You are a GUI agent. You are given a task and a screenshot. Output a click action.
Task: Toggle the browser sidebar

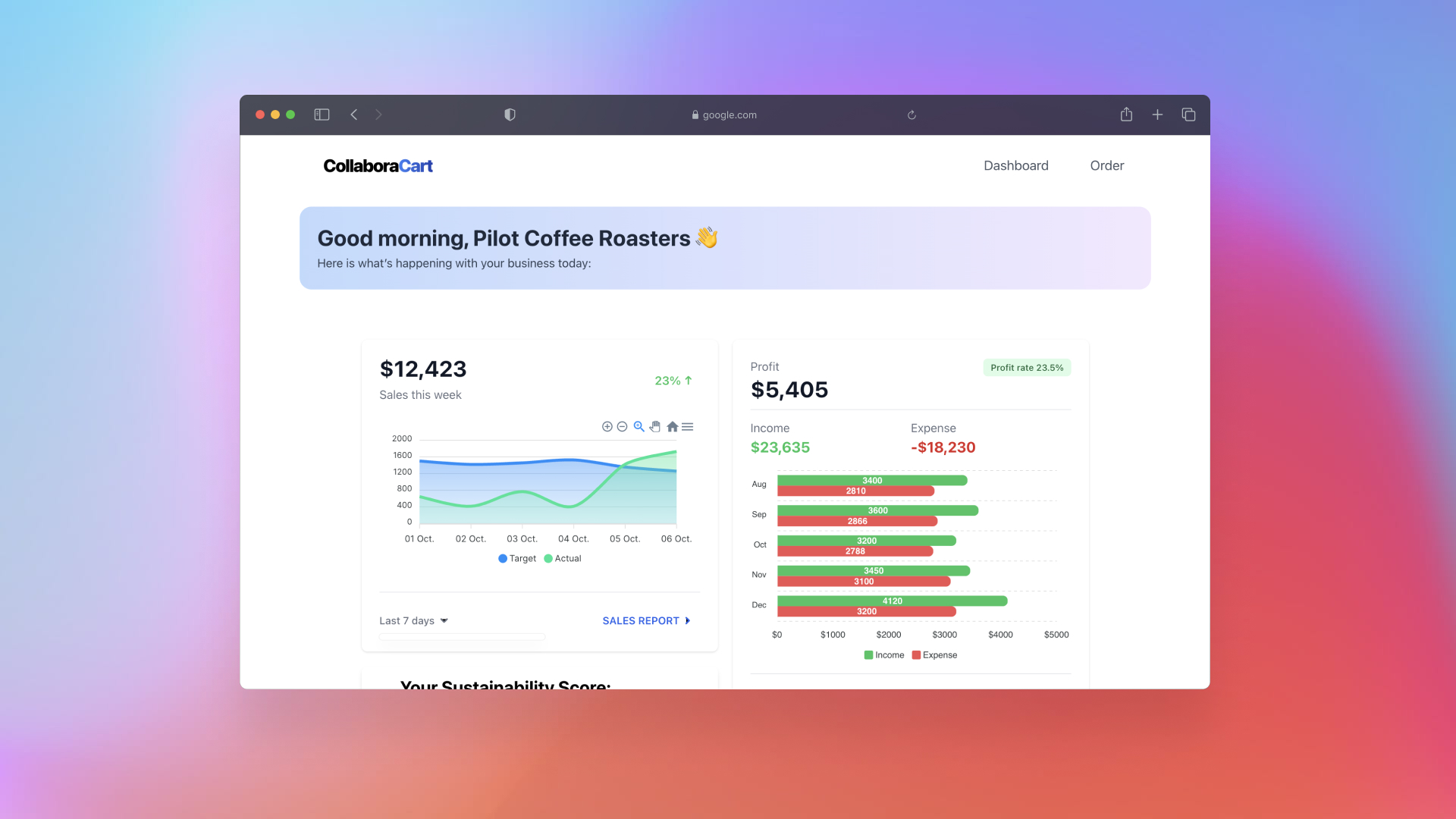tap(322, 115)
